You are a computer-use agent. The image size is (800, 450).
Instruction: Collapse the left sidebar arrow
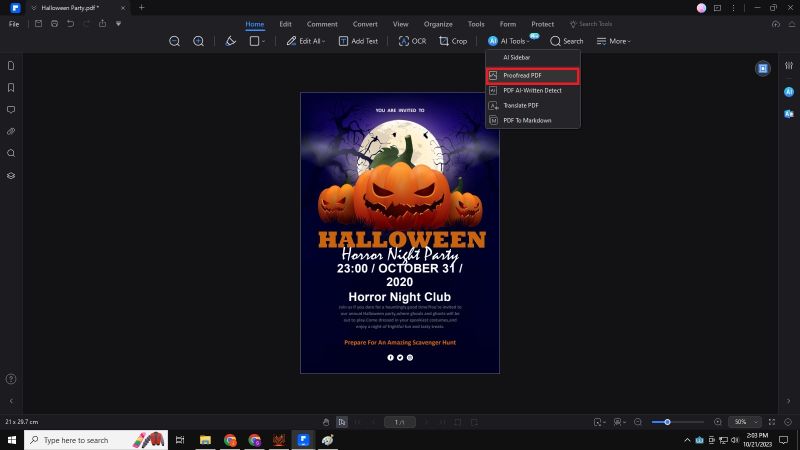[11, 401]
